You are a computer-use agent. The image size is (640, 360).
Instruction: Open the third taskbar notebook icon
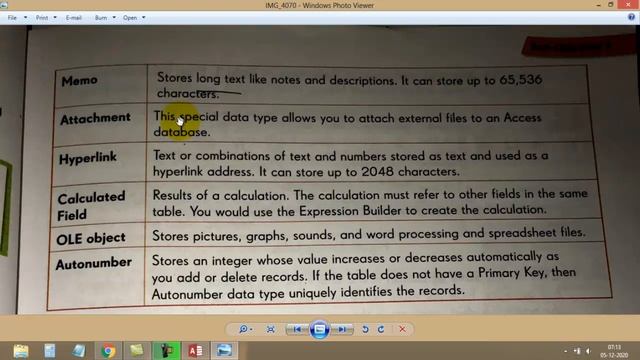pyautogui.click(x=79, y=351)
